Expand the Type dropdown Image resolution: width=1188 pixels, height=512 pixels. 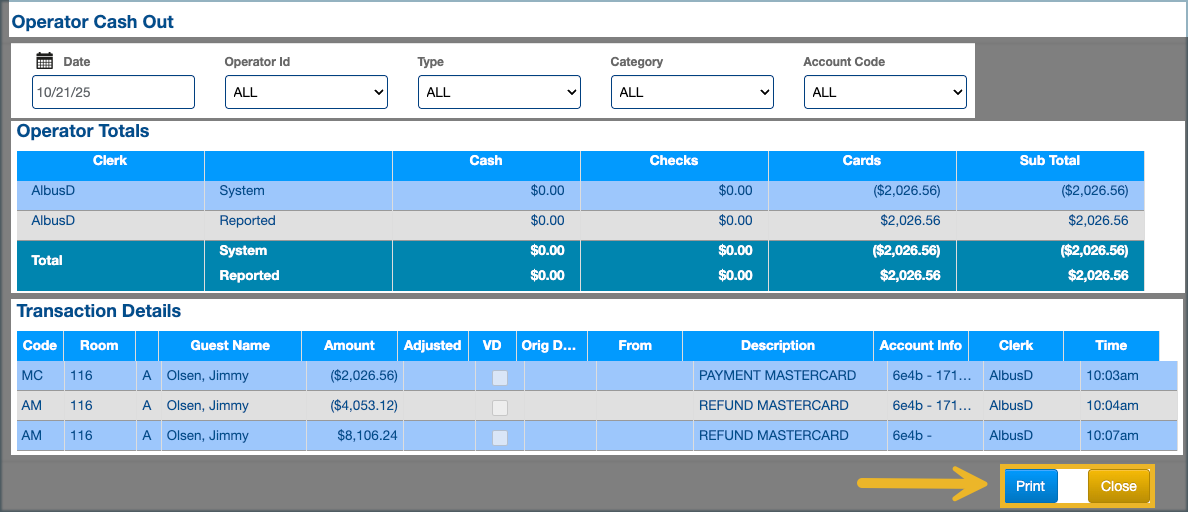[x=498, y=92]
